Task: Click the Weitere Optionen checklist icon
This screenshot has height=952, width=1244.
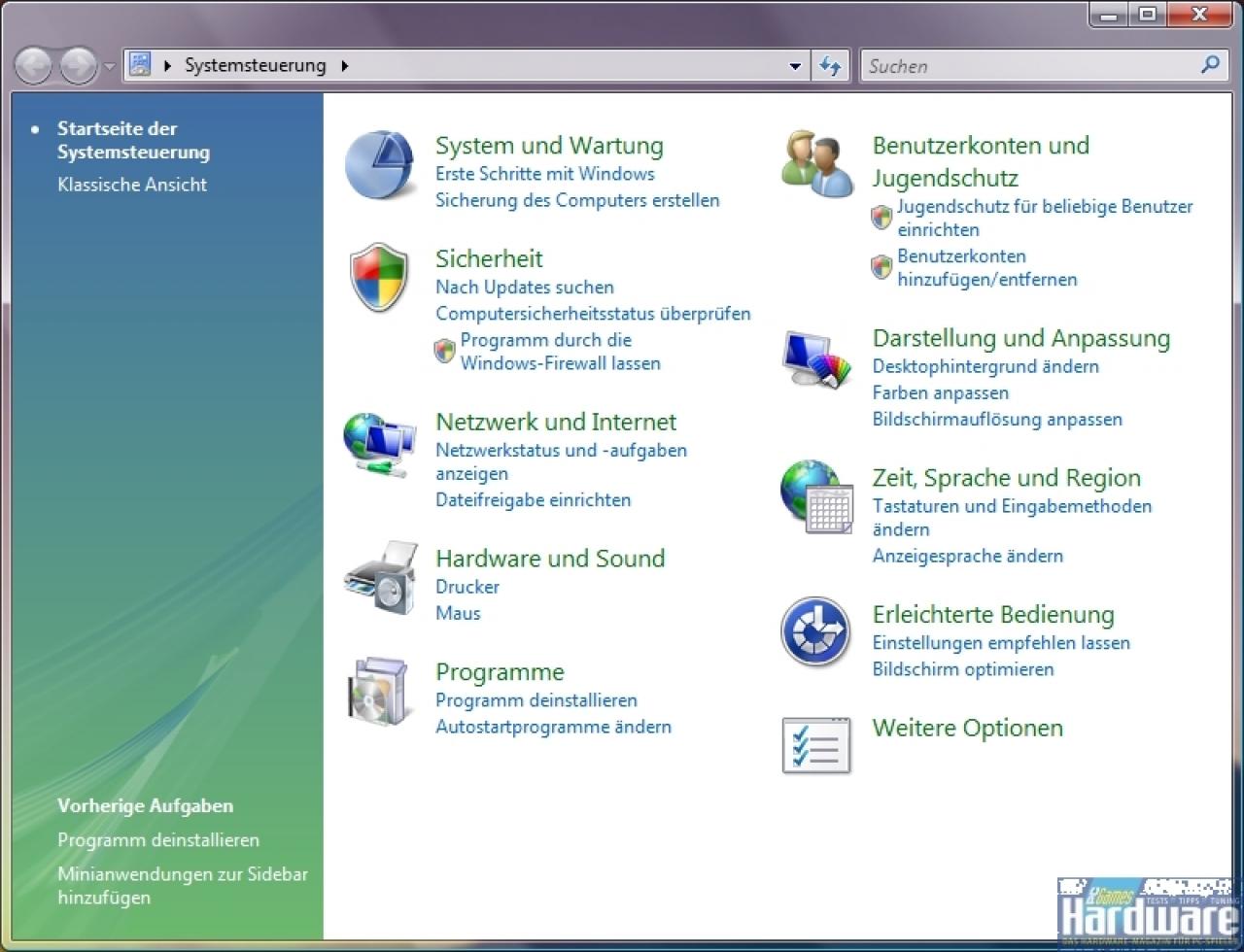Action: [x=816, y=745]
